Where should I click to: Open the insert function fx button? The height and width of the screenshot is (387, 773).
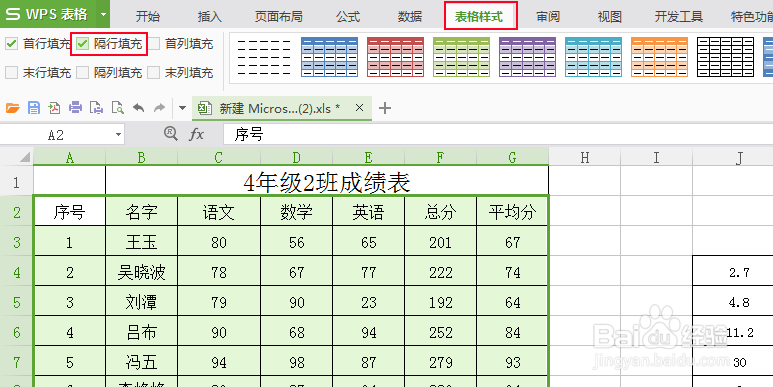pos(196,134)
